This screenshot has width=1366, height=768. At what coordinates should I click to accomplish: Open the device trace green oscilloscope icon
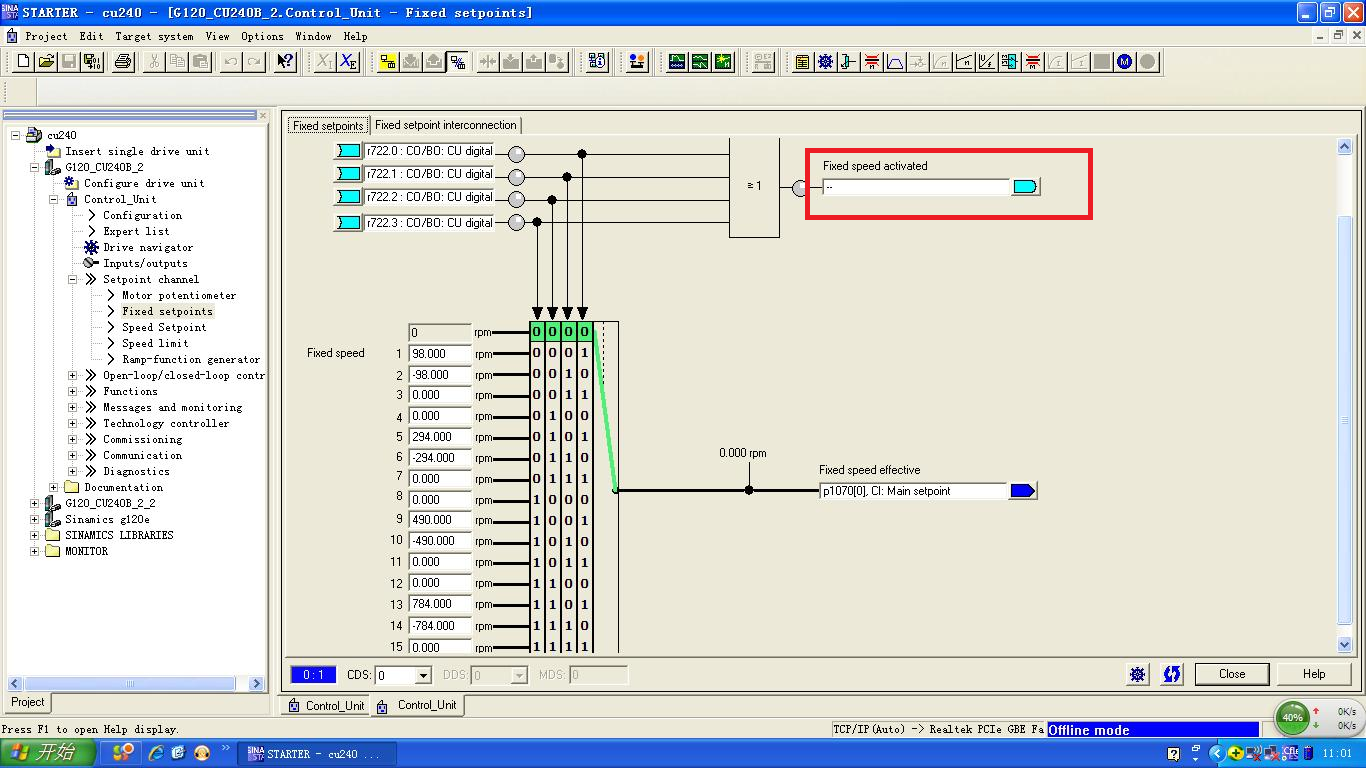(678, 62)
